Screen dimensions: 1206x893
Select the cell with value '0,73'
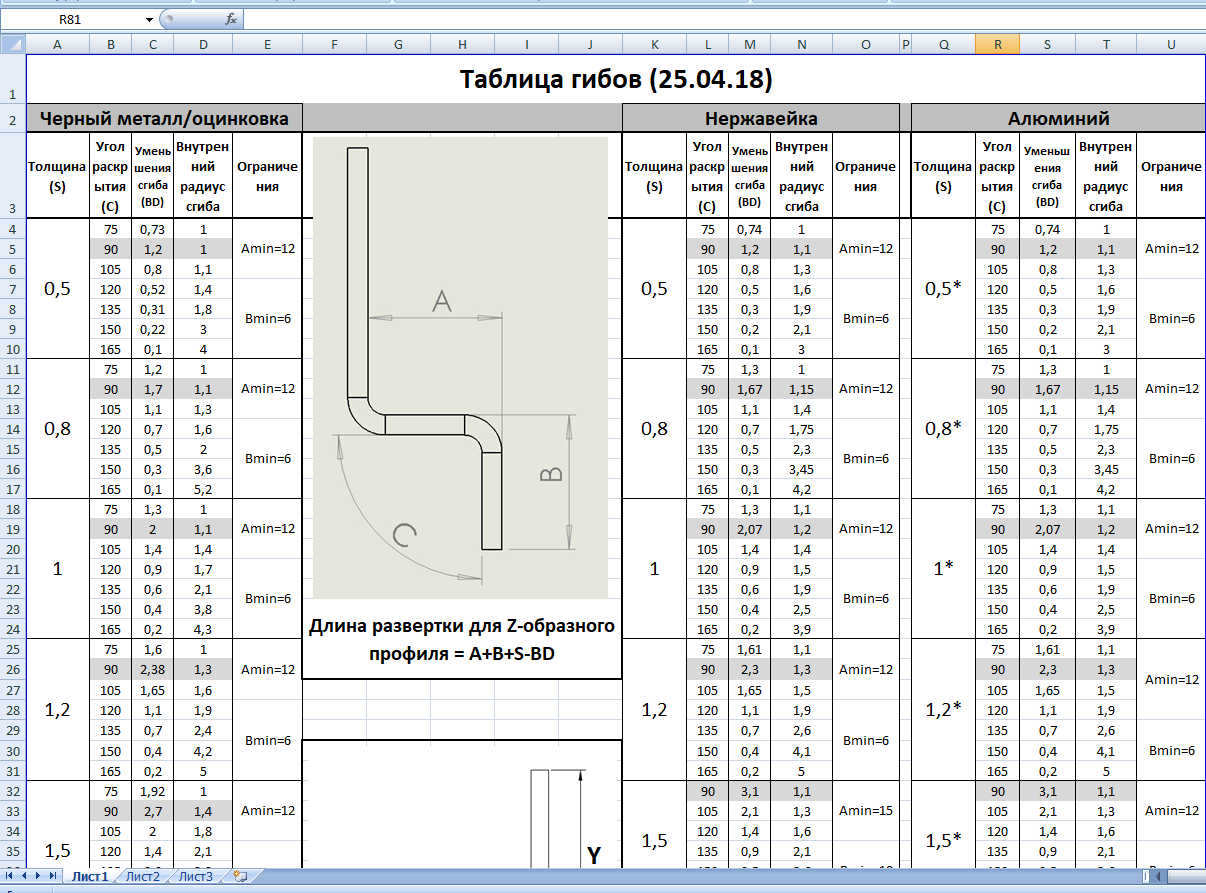(x=152, y=229)
